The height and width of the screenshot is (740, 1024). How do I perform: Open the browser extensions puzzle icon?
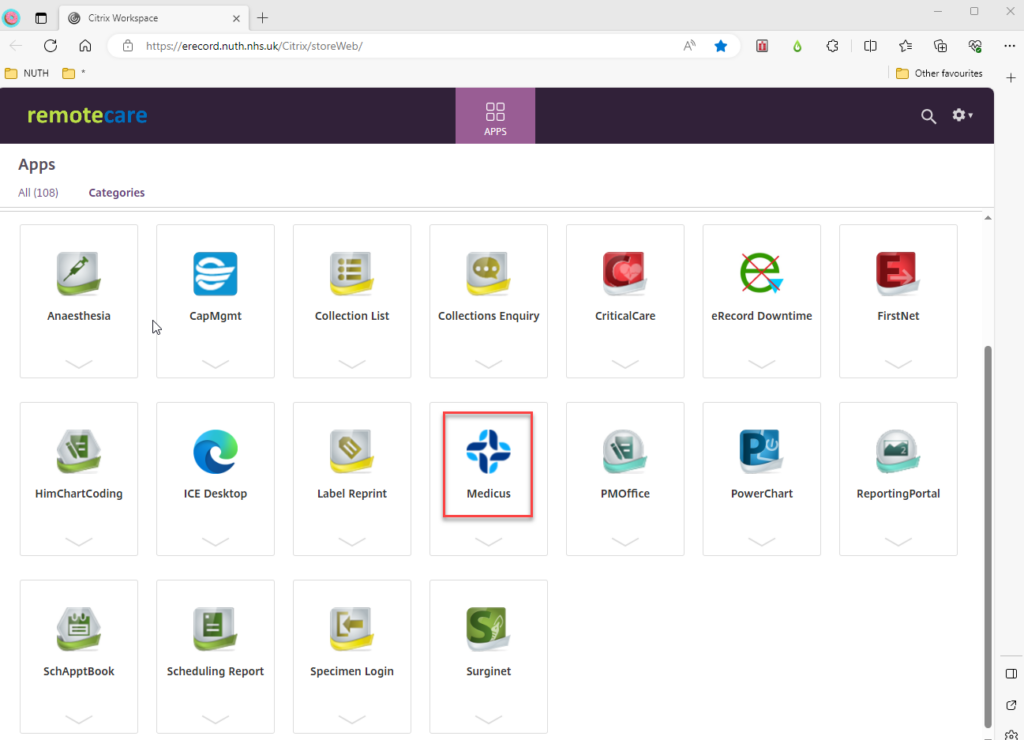point(832,46)
